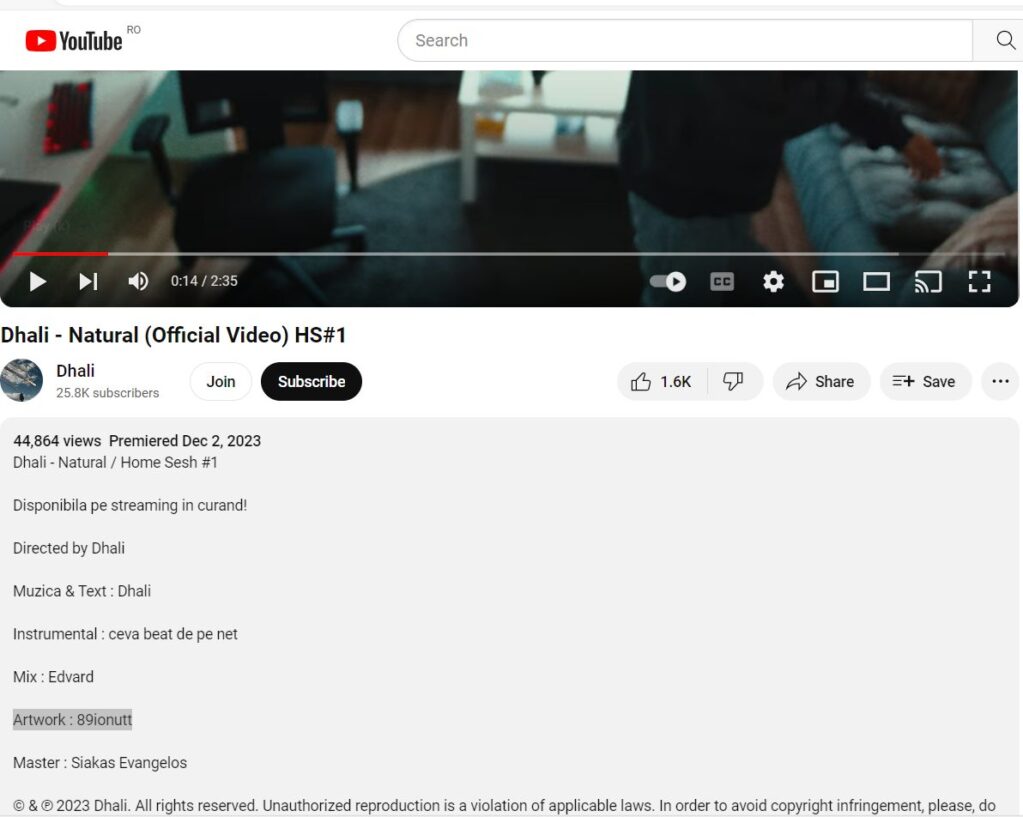Cast video to a TV

(928, 282)
